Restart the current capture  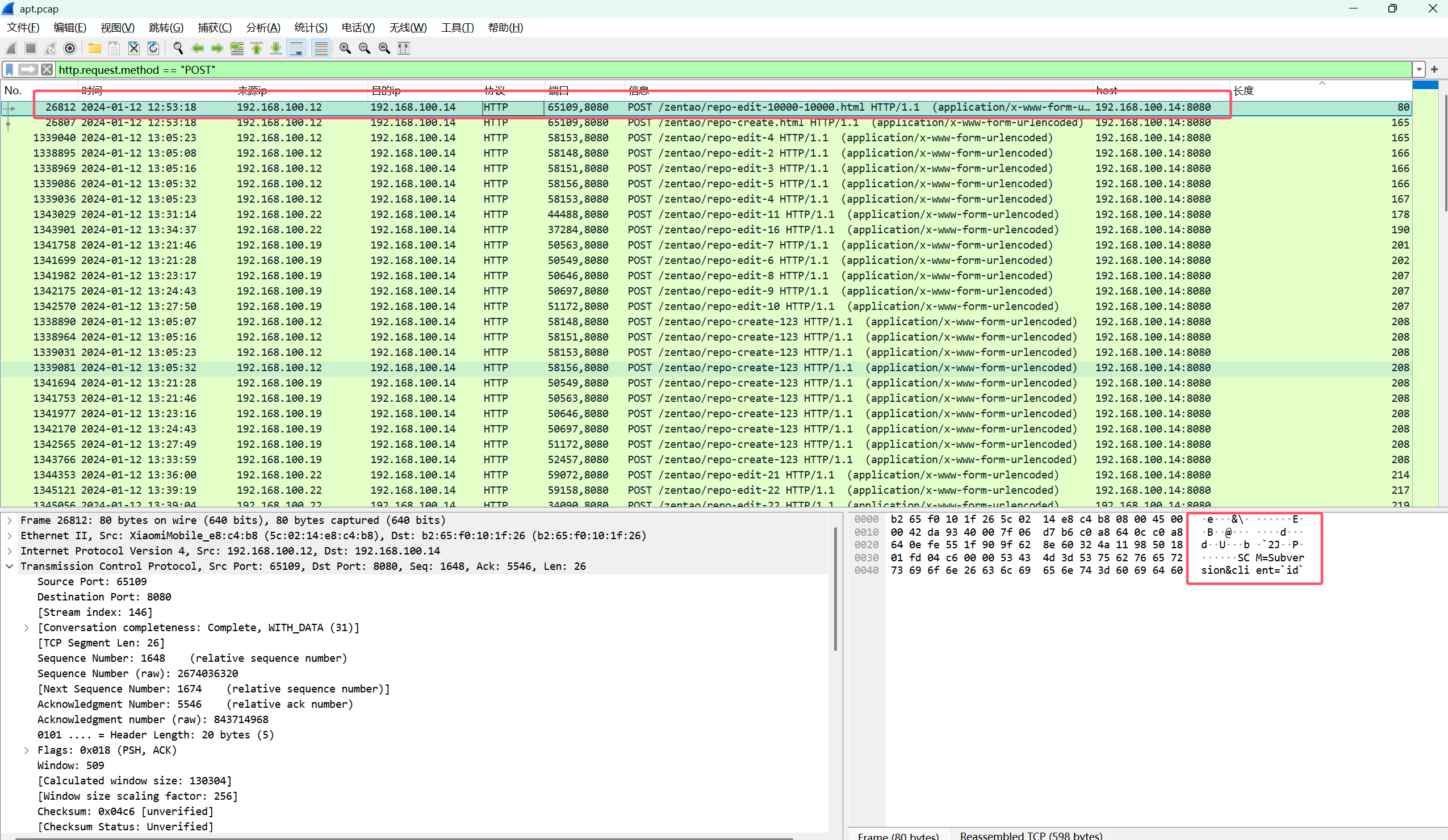pos(50,48)
